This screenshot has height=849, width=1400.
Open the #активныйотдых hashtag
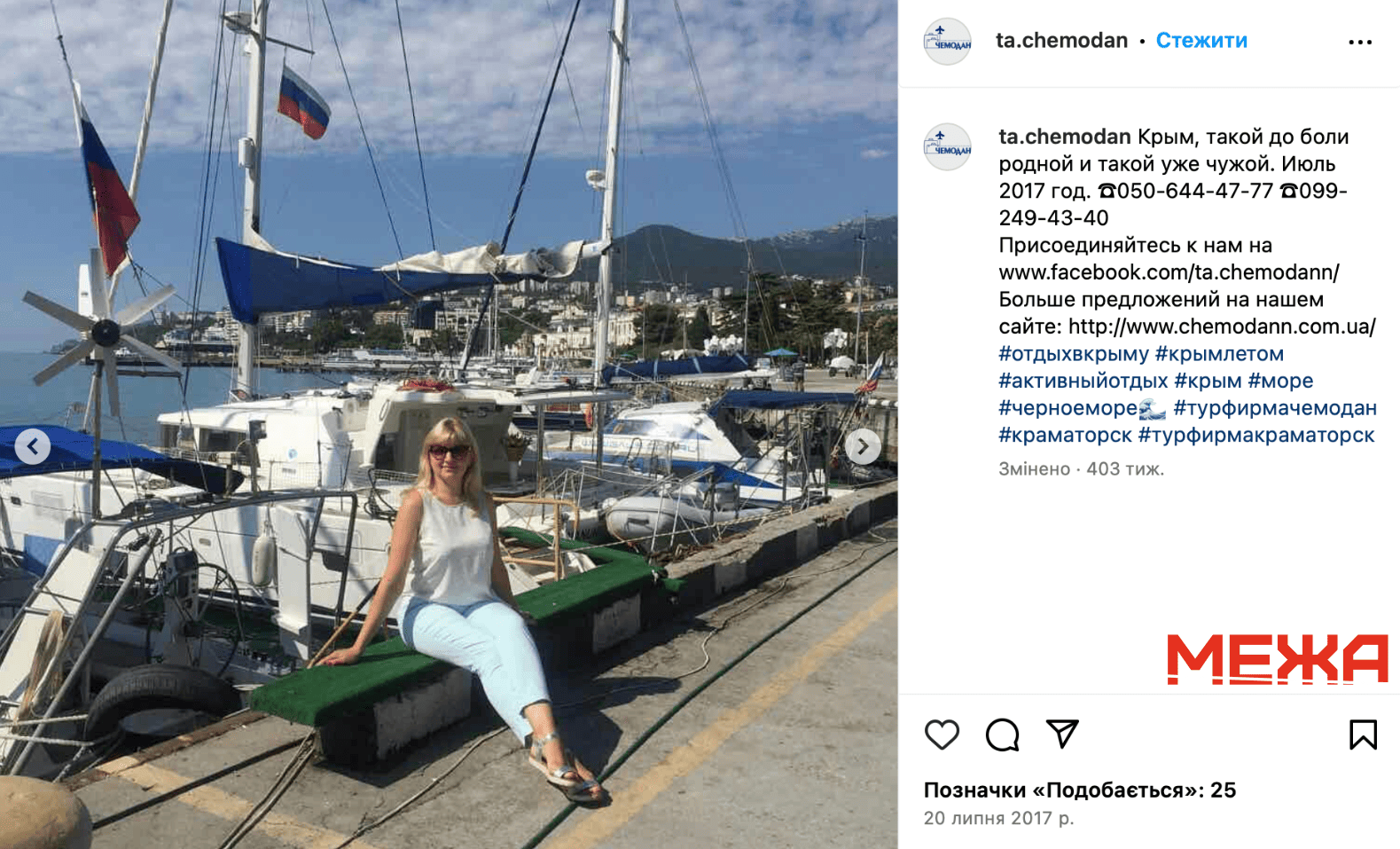point(1083,381)
